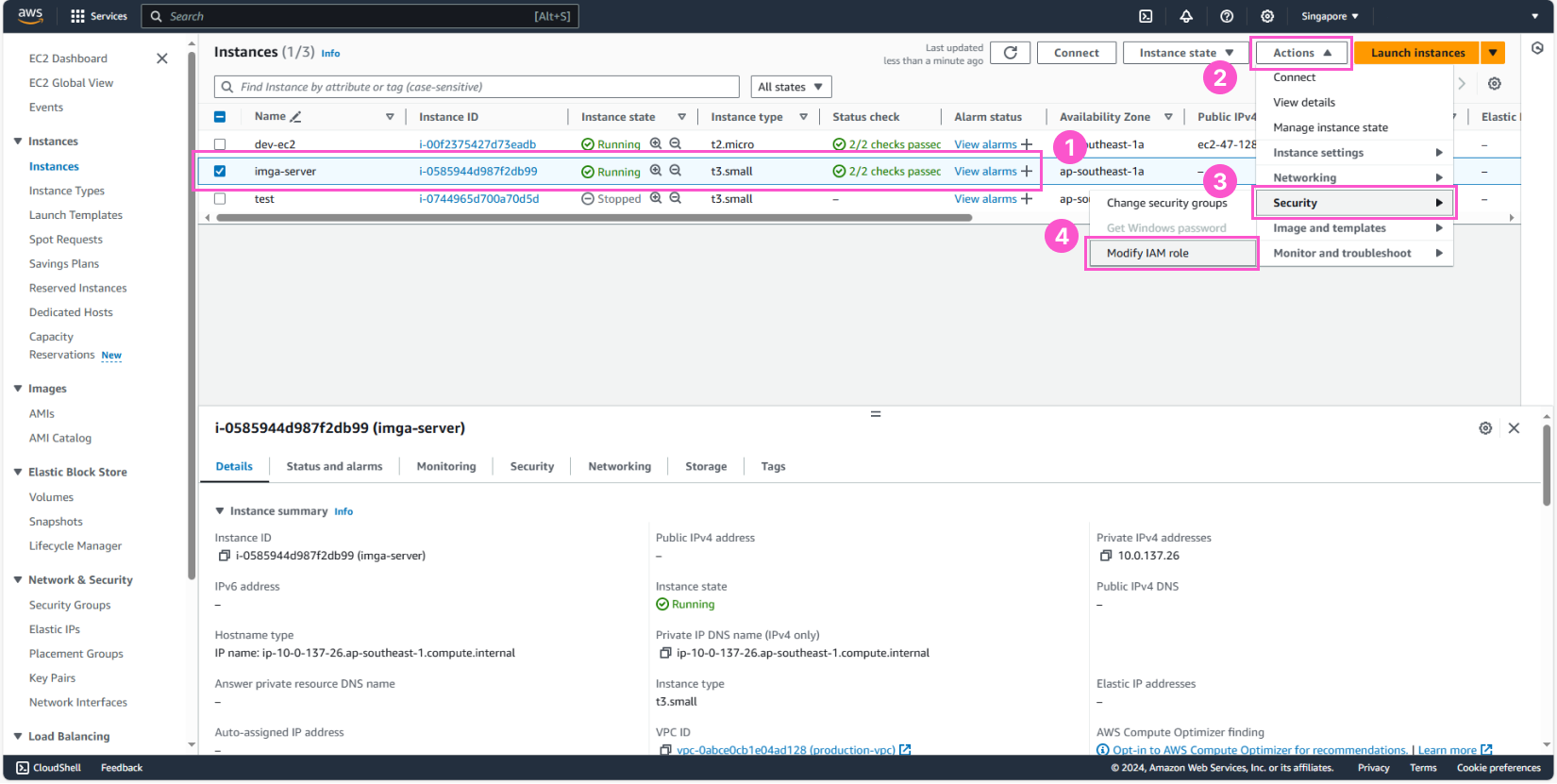Open instance ID i-00f2375427d73eadb link

click(x=477, y=144)
